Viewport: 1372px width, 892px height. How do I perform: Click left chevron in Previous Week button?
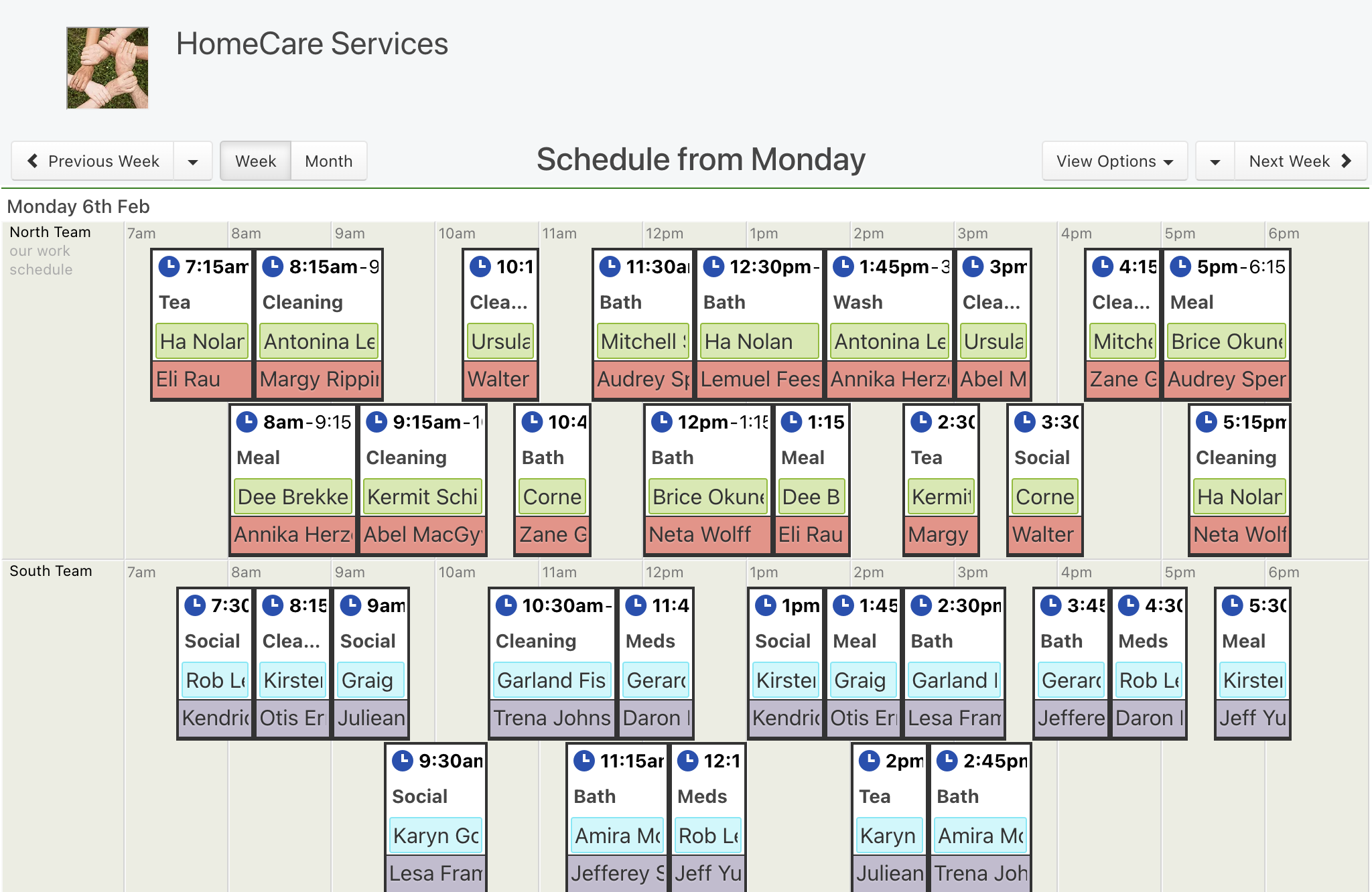tap(32, 161)
